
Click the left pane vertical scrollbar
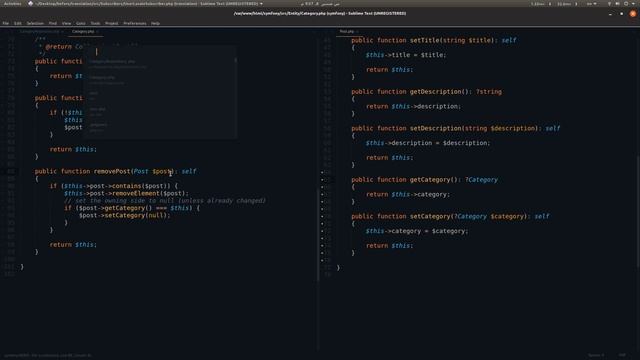pos(318,235)
